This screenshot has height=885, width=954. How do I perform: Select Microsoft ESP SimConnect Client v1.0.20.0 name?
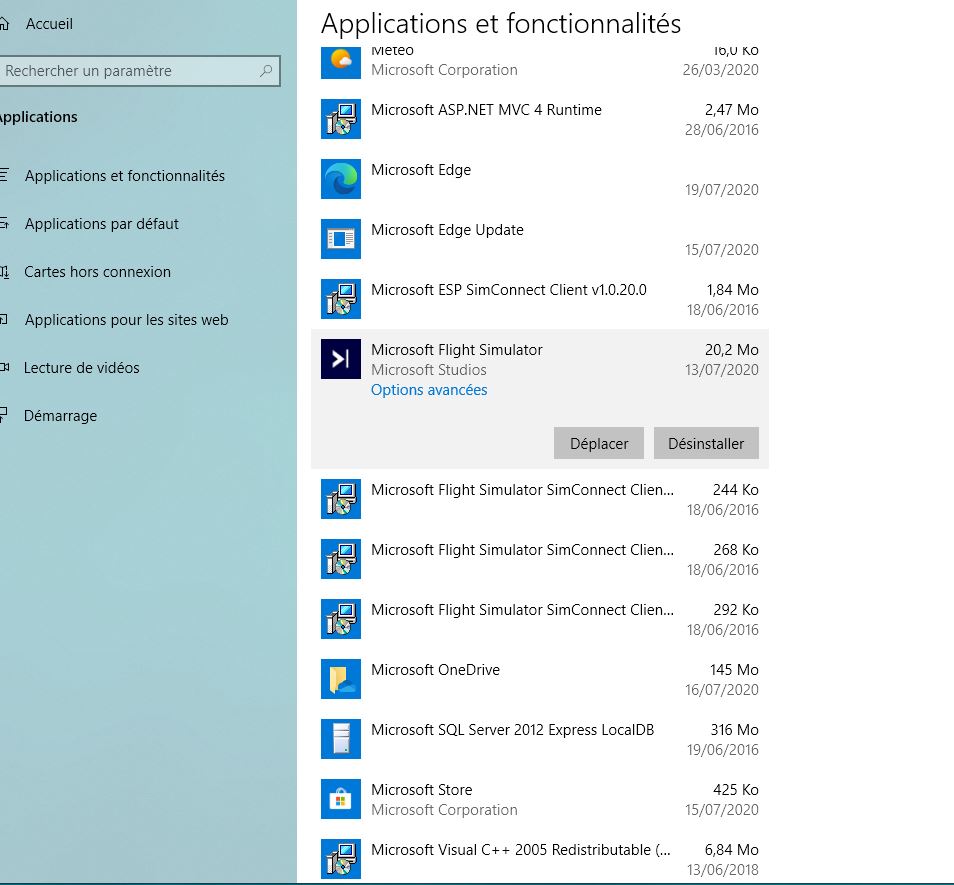(509, 290)
